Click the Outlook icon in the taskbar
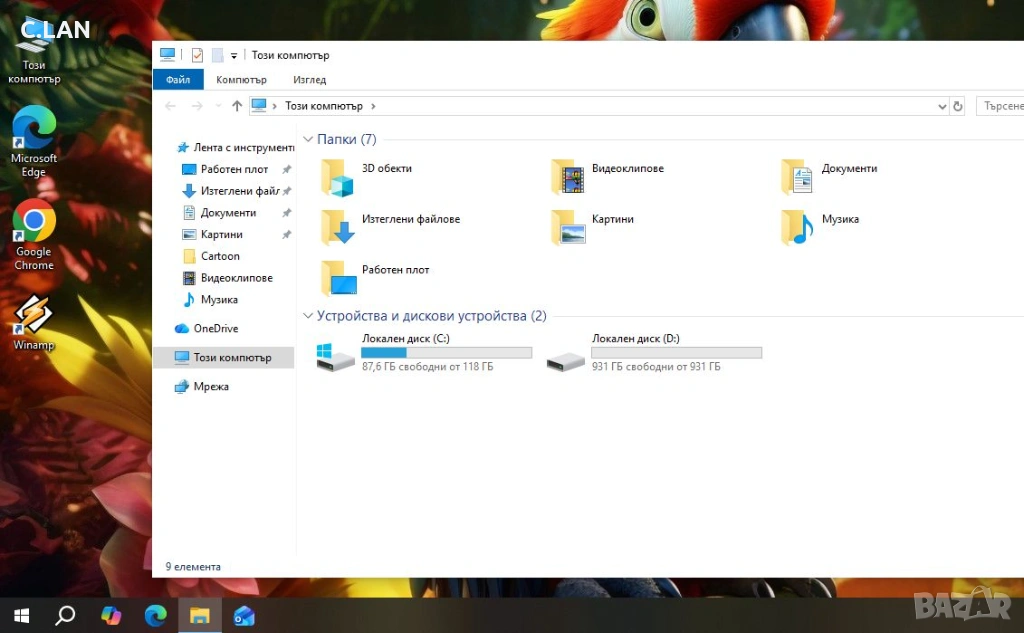 (x=244, y=615)
